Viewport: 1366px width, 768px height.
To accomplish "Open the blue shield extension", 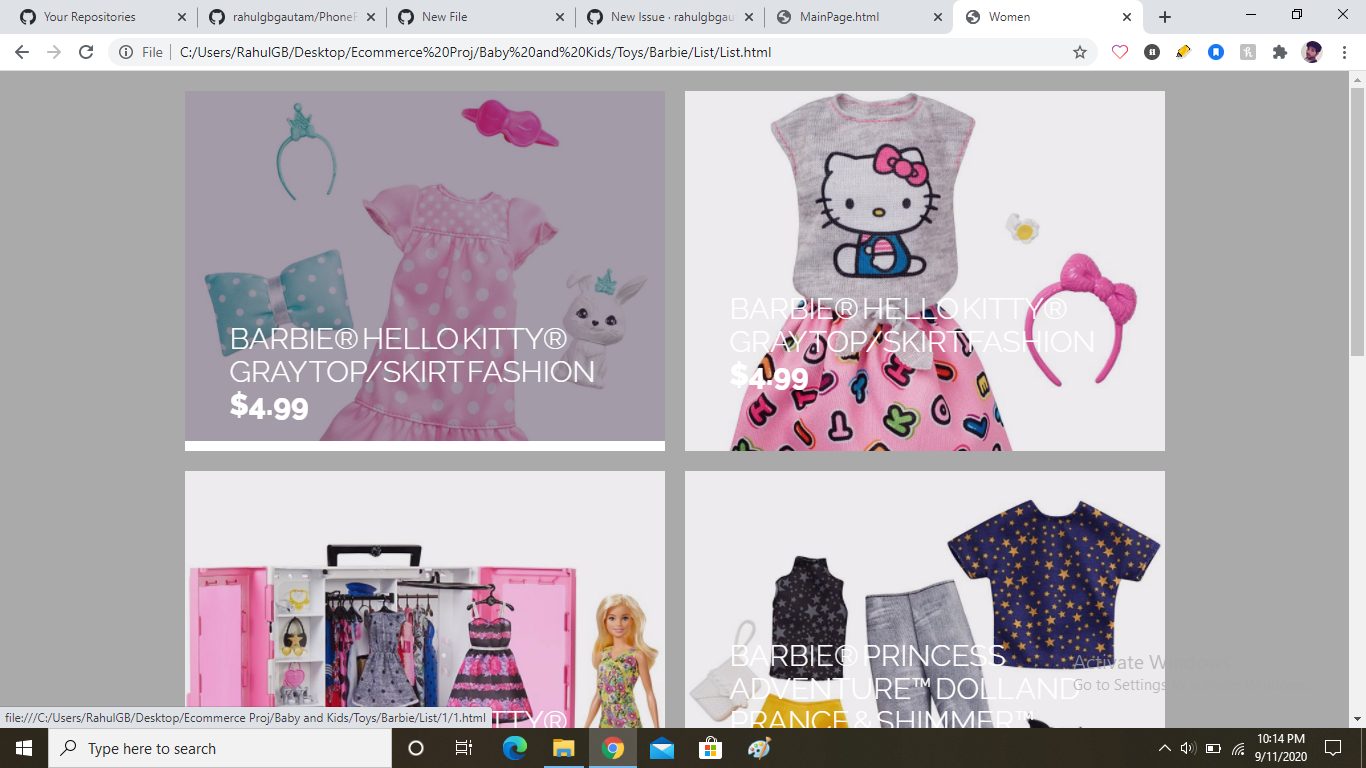I will (1216, 52).
